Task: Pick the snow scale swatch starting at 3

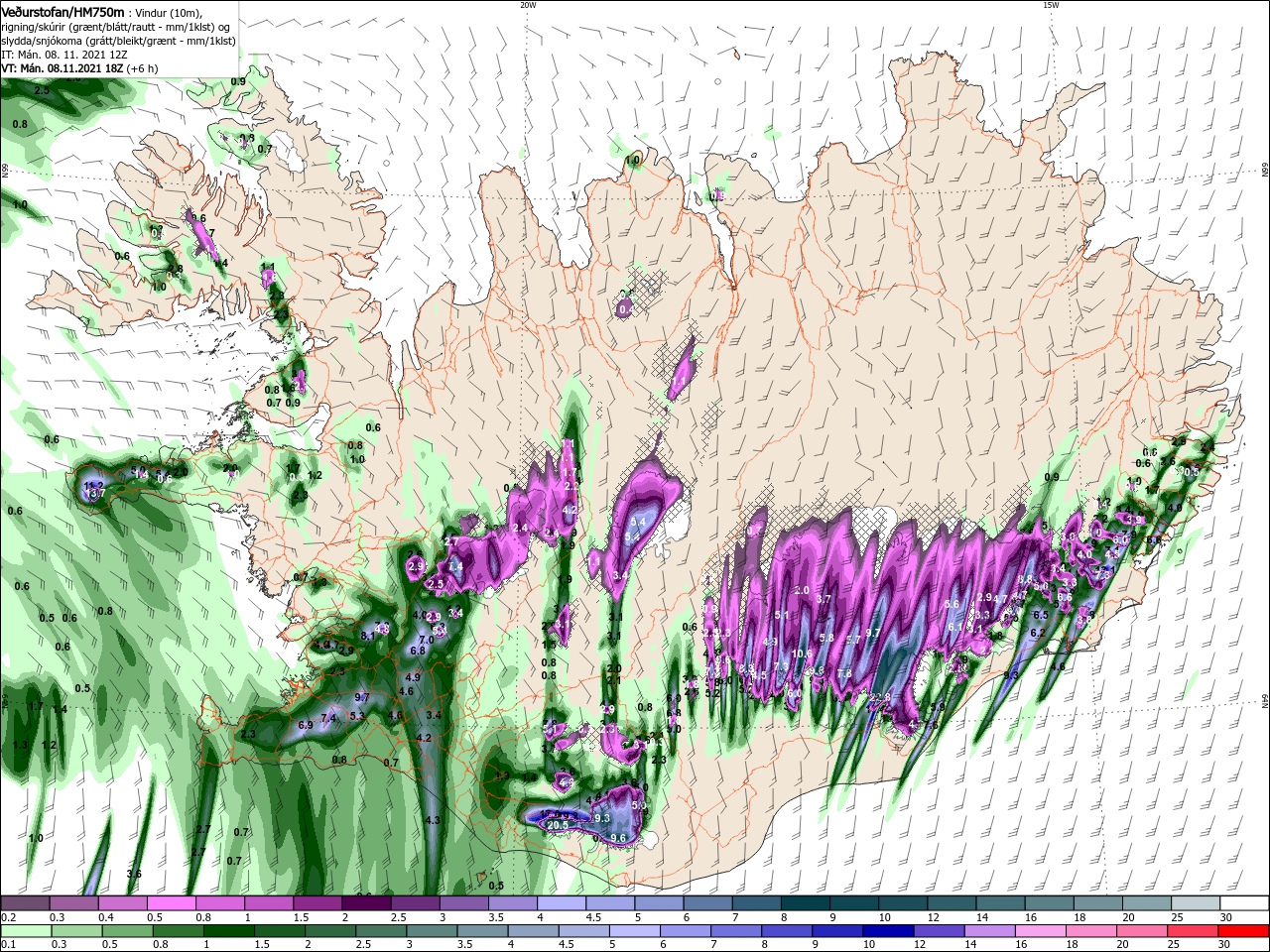Action: coord(464,903)
